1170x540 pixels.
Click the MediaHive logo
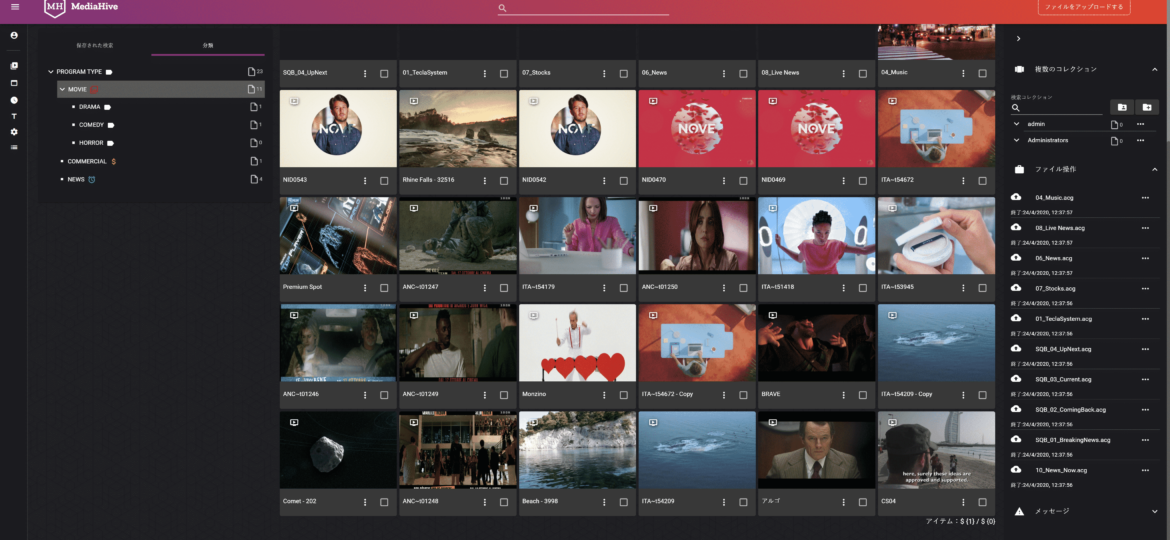tap(81, 7)
